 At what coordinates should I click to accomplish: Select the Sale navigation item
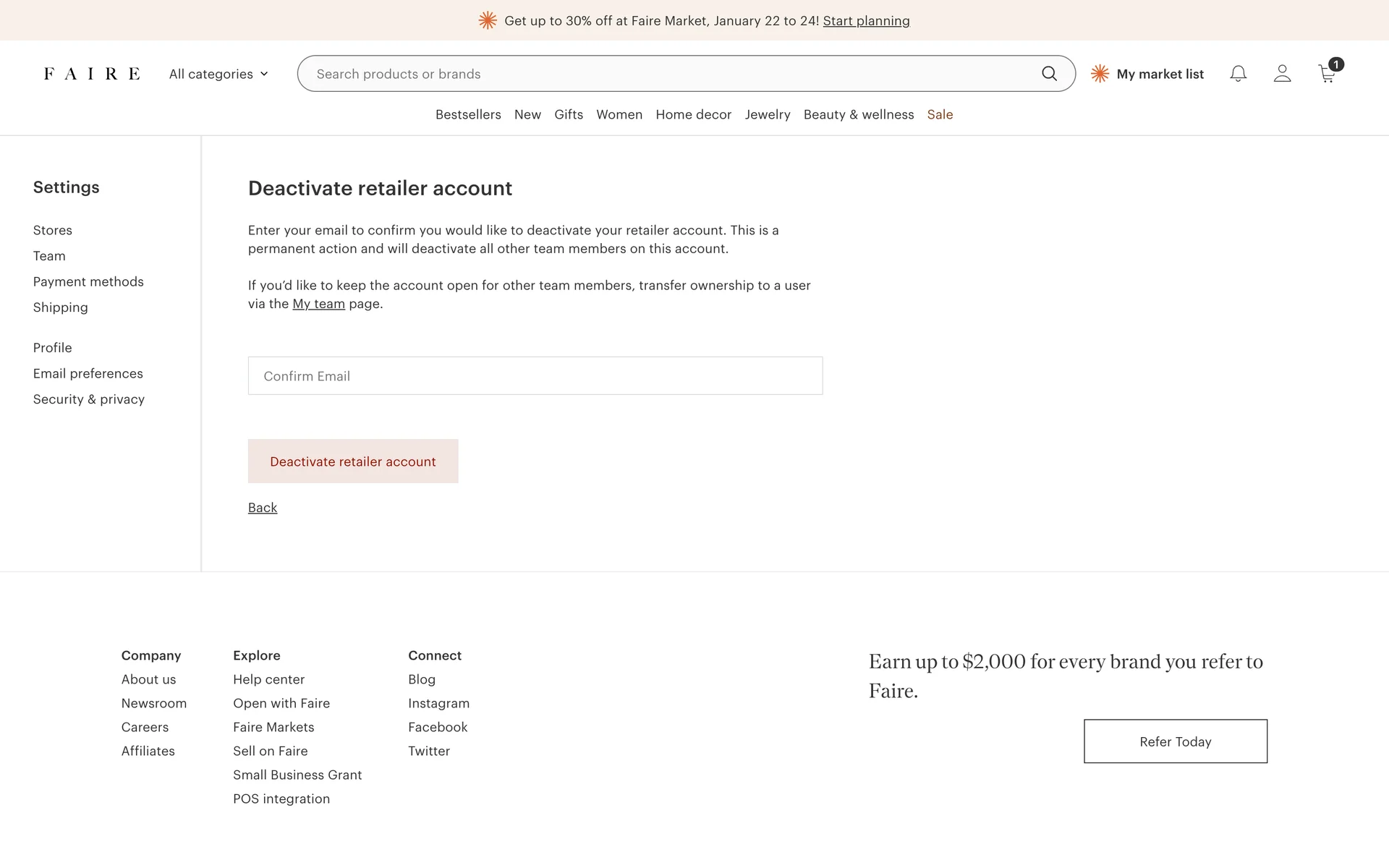tap(940, 114)
